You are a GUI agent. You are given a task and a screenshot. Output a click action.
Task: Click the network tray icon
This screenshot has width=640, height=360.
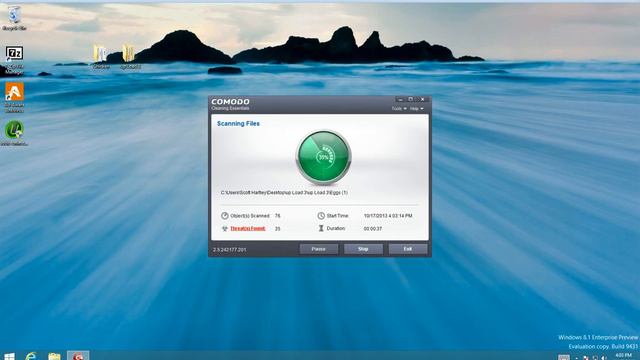click(x=595, y=358)
